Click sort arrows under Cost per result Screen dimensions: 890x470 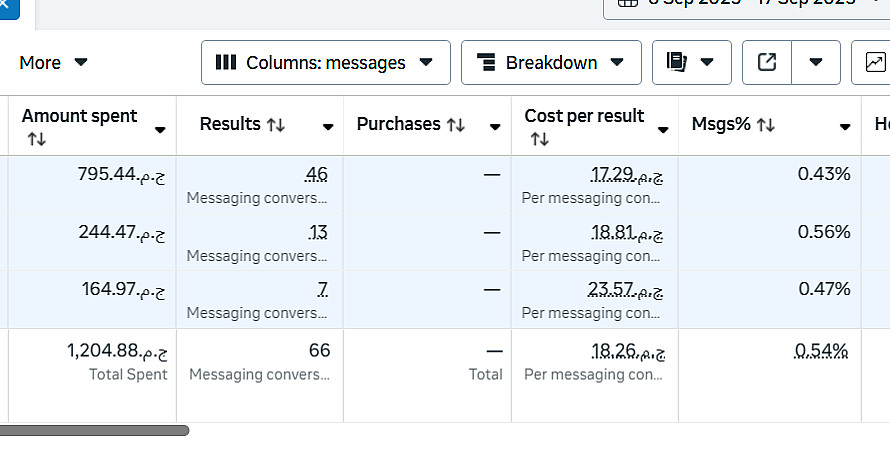539,140
